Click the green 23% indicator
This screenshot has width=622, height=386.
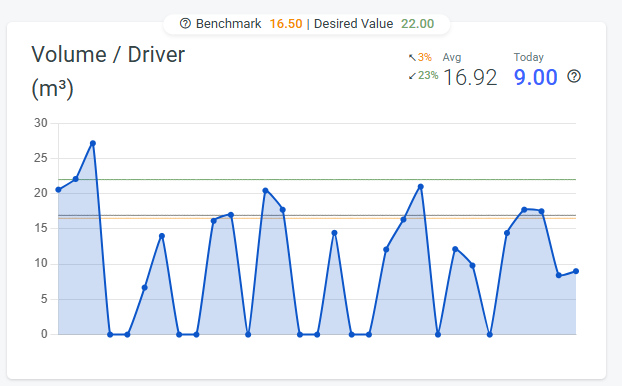[x=428, y=75]
